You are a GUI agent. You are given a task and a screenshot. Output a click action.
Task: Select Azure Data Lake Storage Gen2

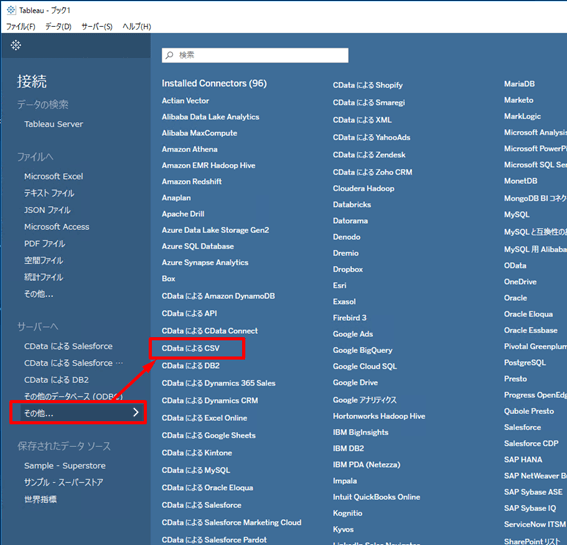click(x=215, y=230)
